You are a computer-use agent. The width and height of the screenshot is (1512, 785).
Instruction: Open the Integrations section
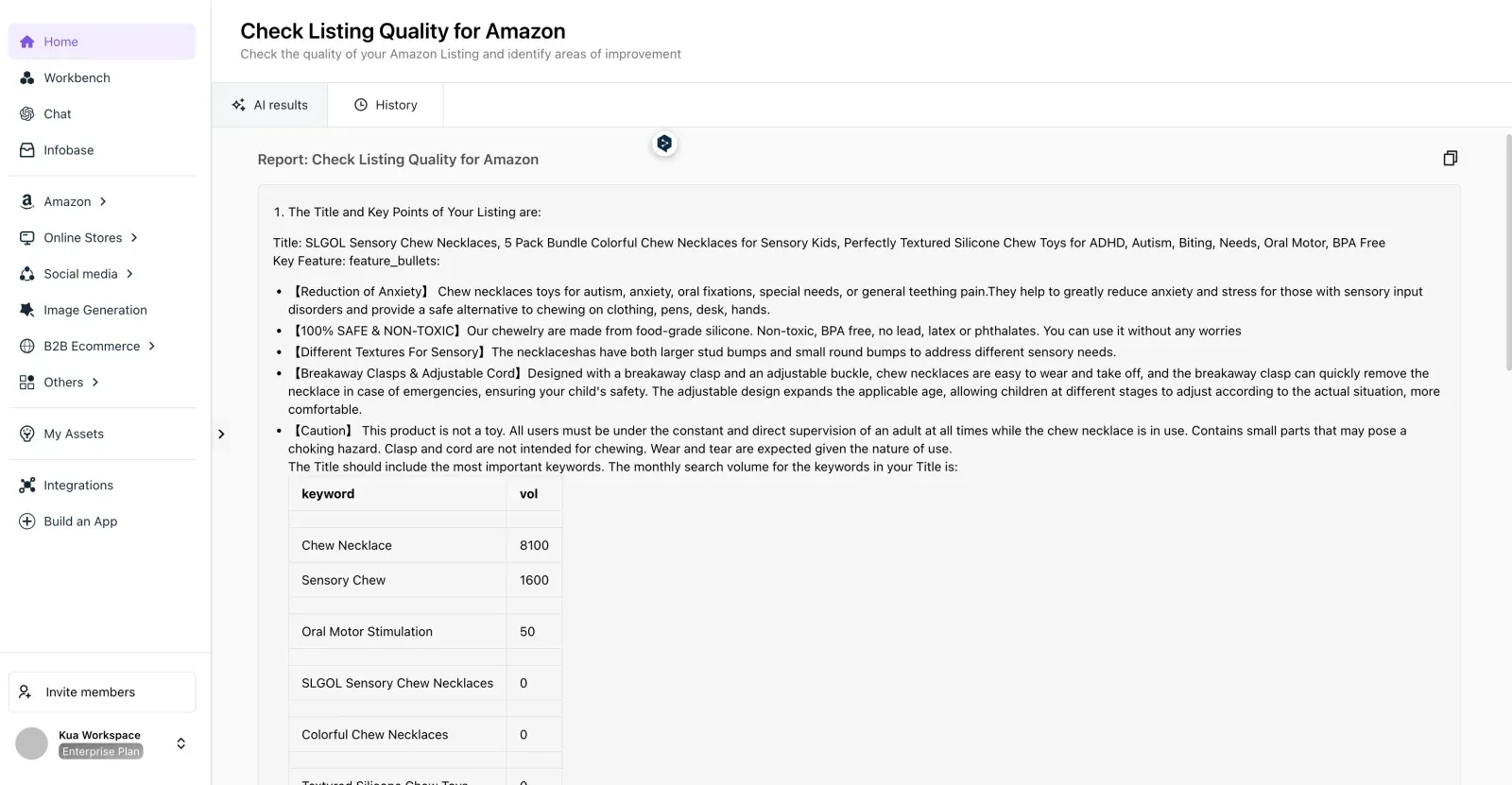point(77,485)
